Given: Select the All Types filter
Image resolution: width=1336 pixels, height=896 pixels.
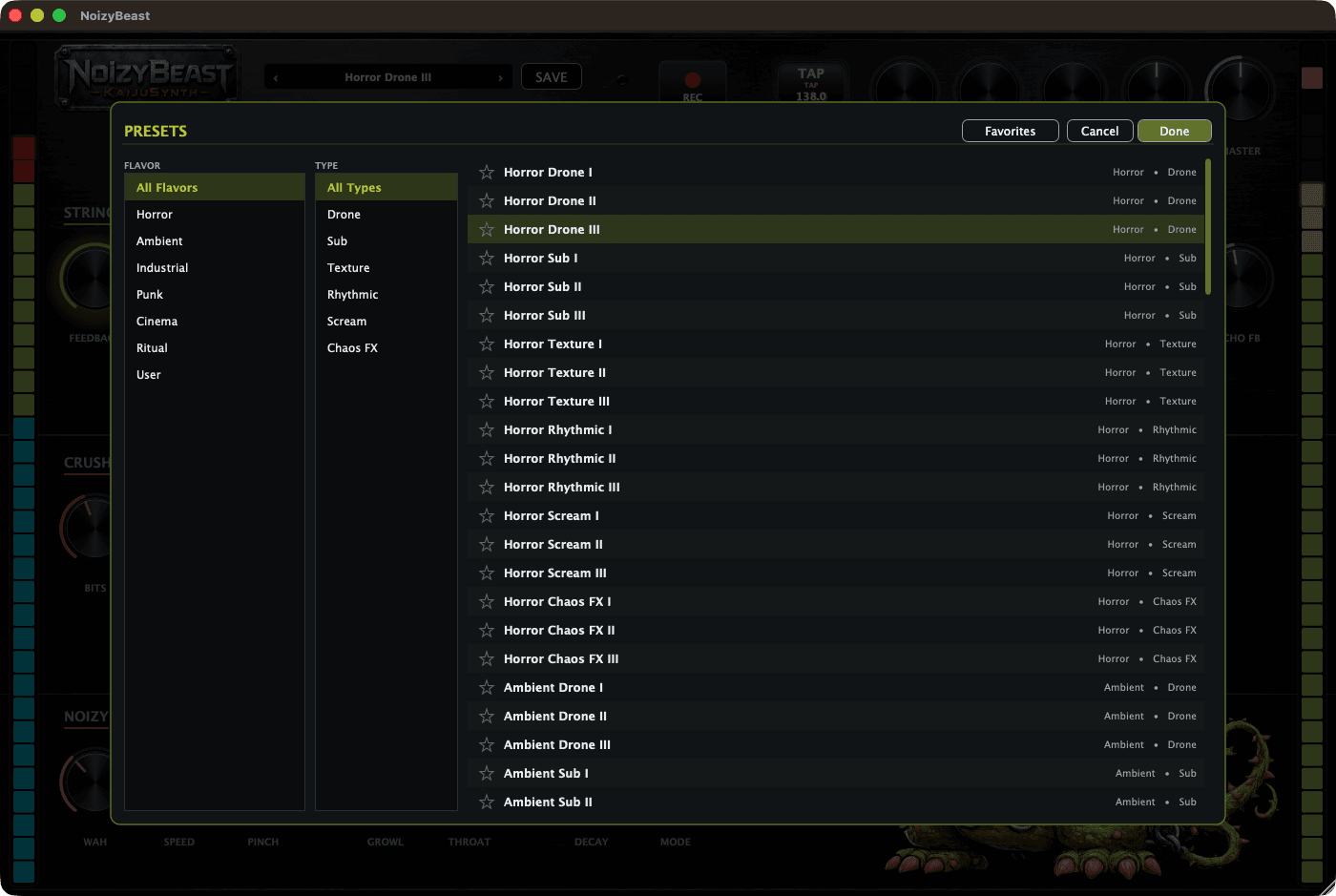Looking at the screenshot, I should pyautogui.click(x=386, y=188).
